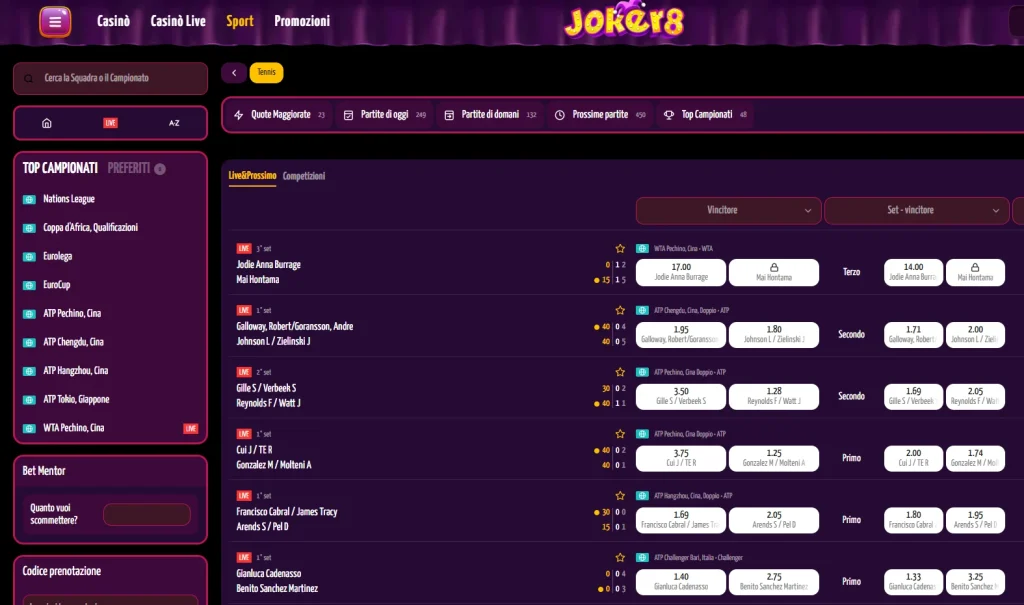Image resolution: width=1024 pixels, height=605 pixels.
Task: Switch to the Preferiti tab
Action: pos(129,169)
